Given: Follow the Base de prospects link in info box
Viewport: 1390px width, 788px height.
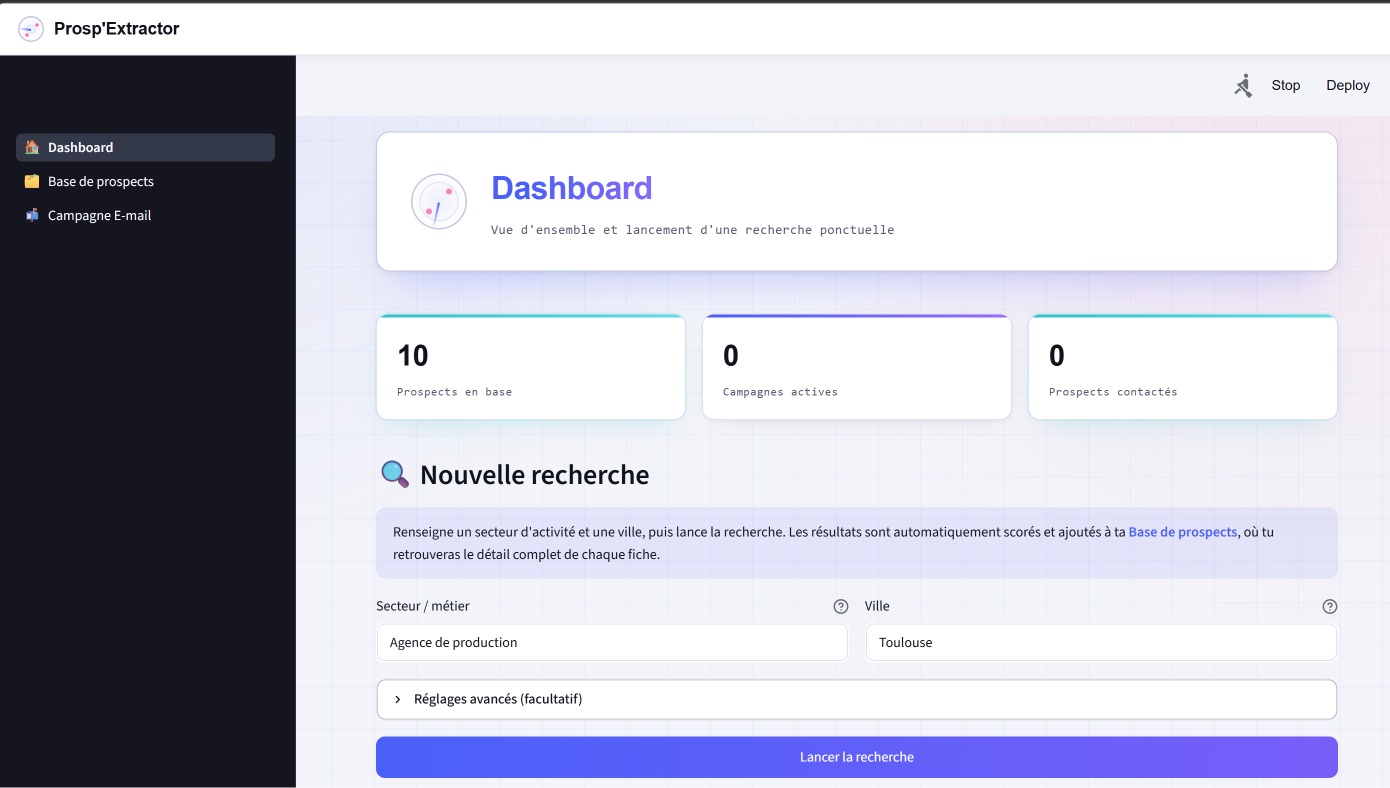Looking at the screenshot, I should [x=1183, y=532].
